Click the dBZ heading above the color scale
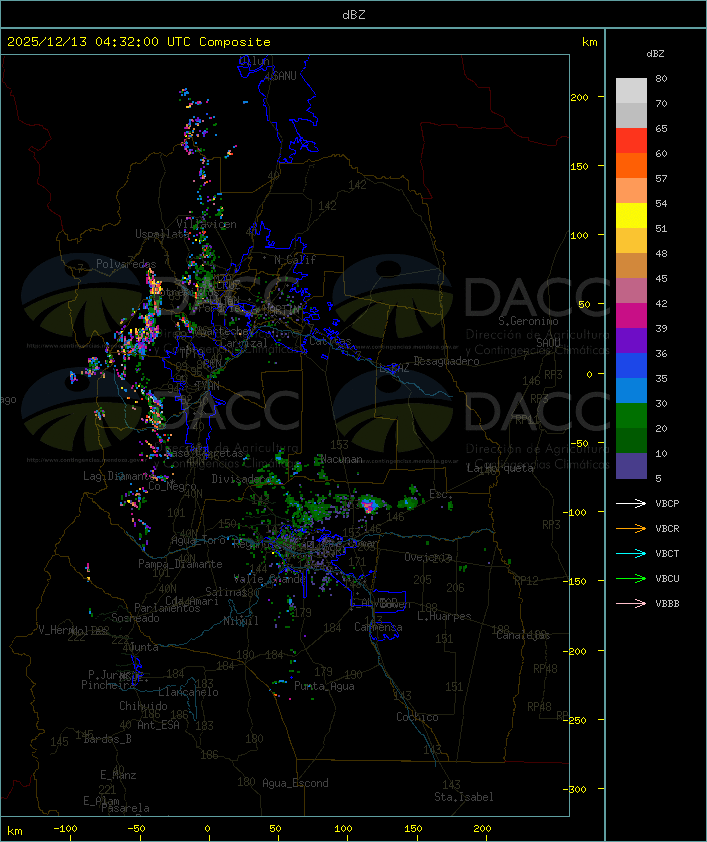Viewport: 707px width, 842px height. coord(655,54)
